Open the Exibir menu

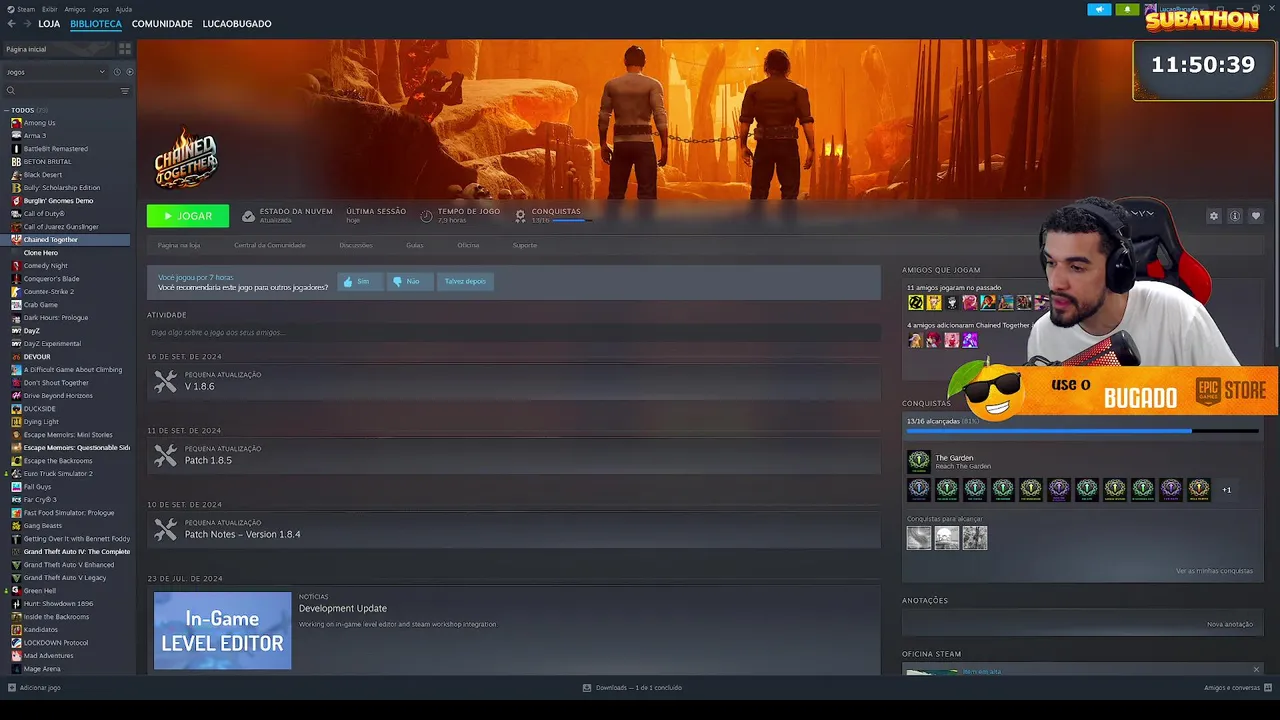49,9
